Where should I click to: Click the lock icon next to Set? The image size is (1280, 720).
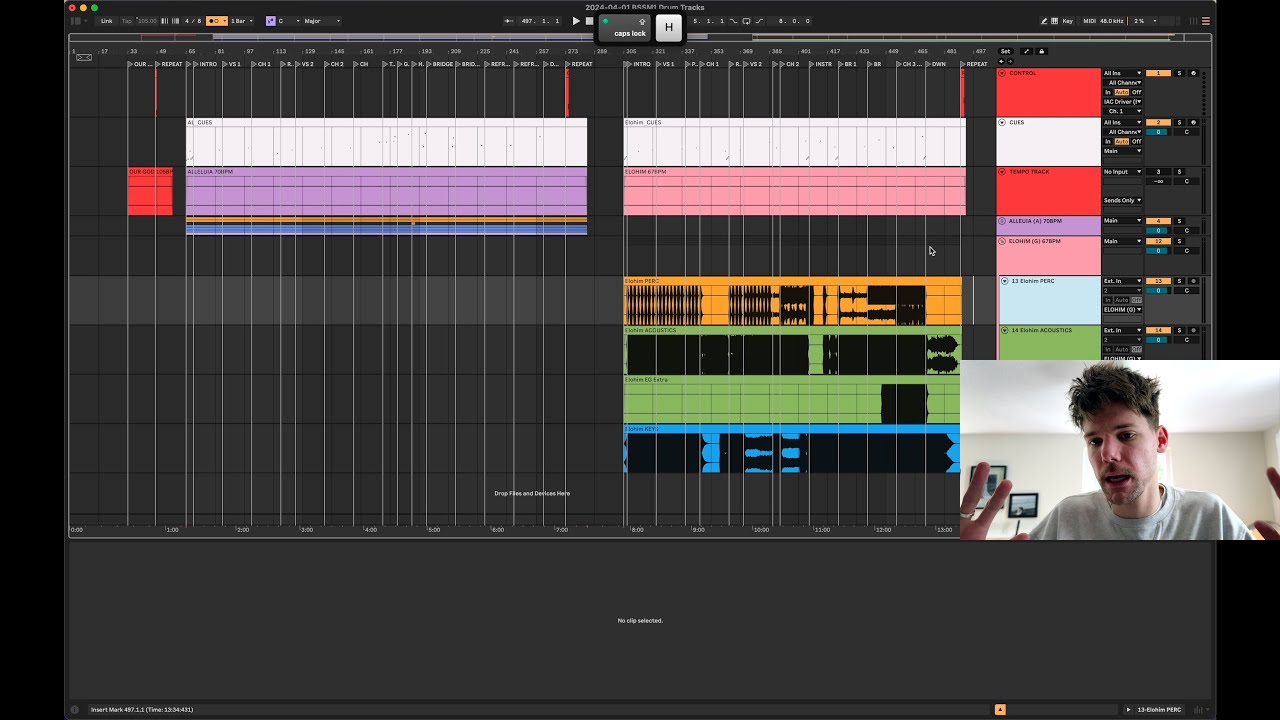click(x=1041, y=51)
